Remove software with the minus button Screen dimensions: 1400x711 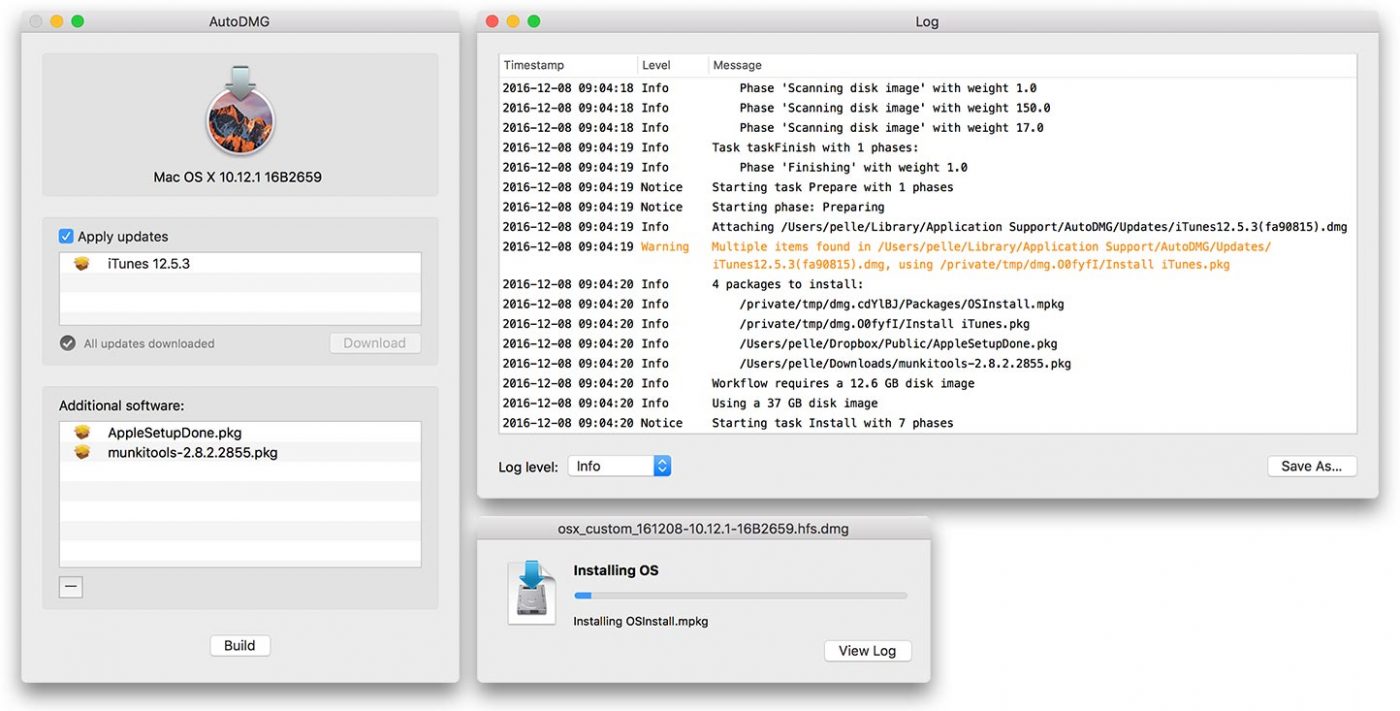click(70, 588)
